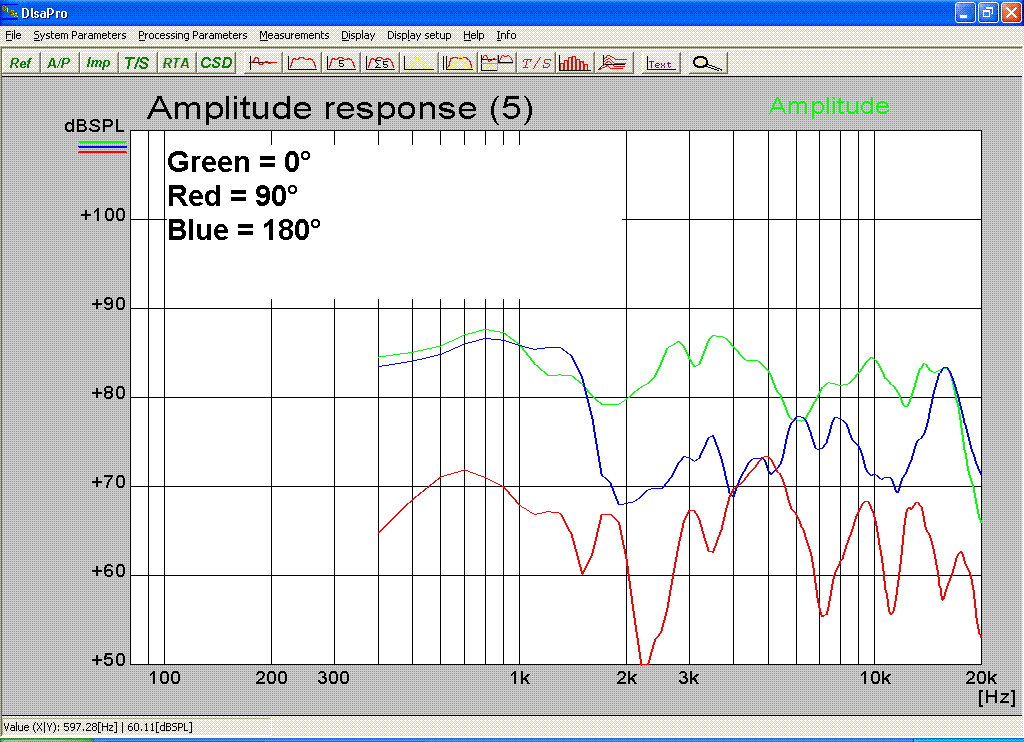Viewport: 1024px width, 742px height.
Task: Click the green Amplitude legend label
Action: click(x=829, y=106)
